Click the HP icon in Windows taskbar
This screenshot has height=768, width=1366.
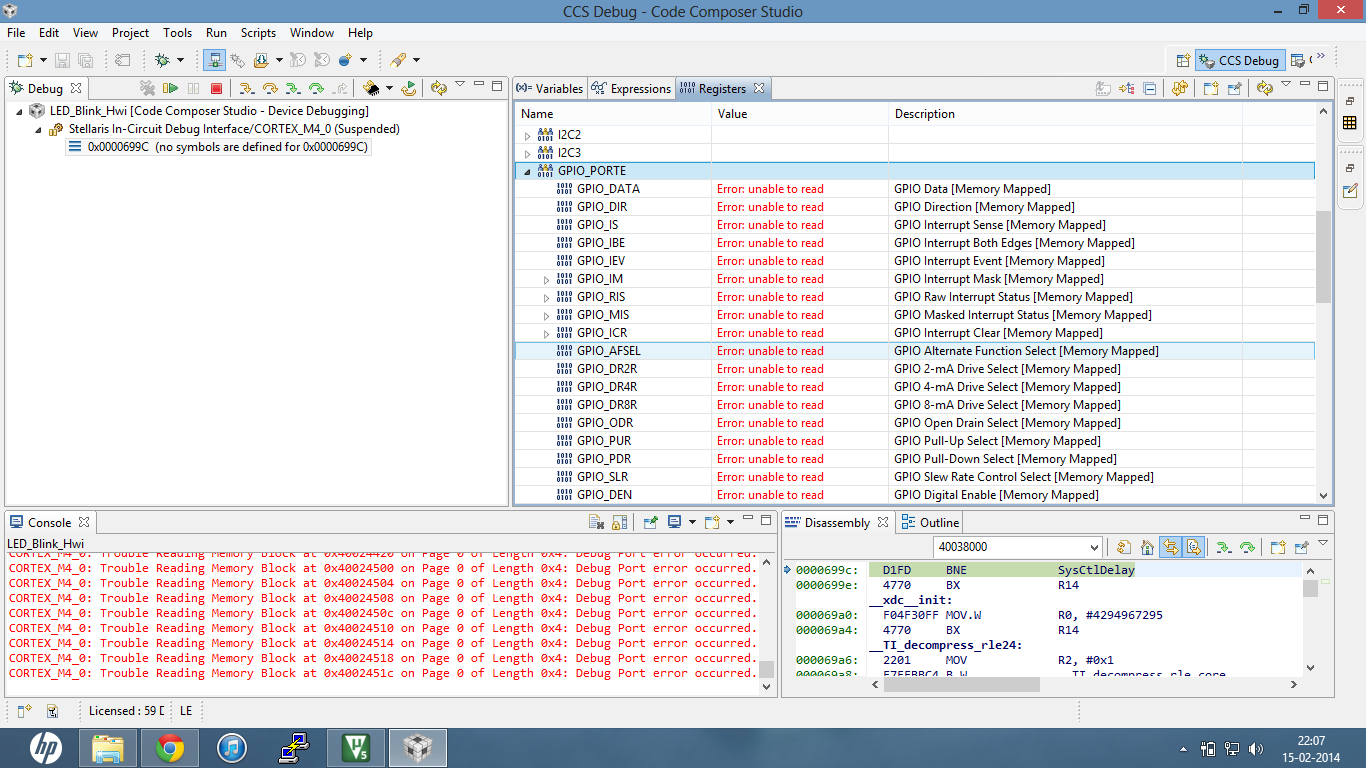47,747
